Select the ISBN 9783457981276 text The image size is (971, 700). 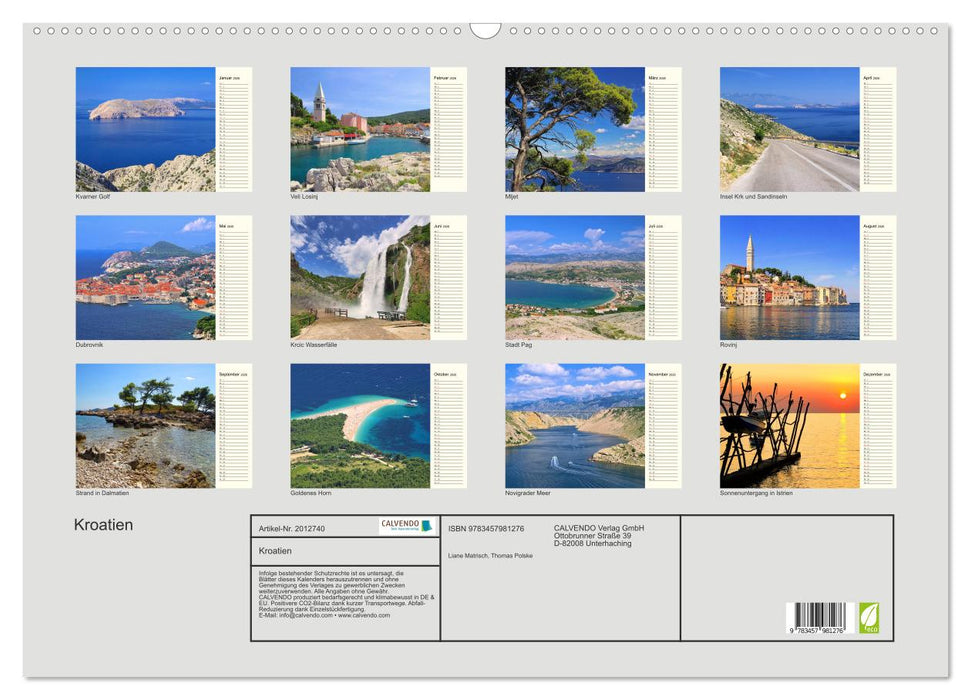tap(486, 529)
